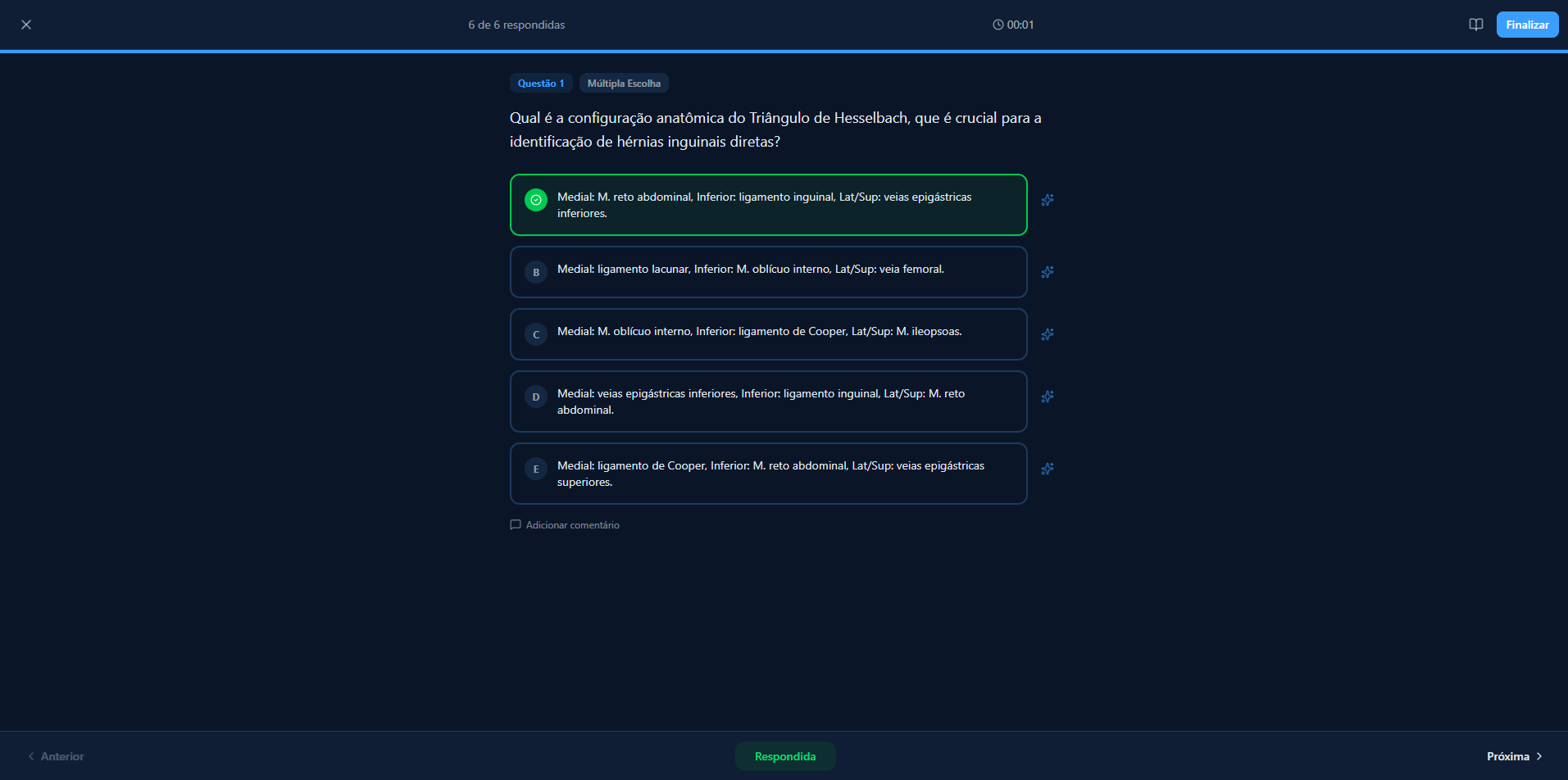Go to next question with Próxima
The width and height of the screenshot is (1568, 780).
(x=1514, y=756)
